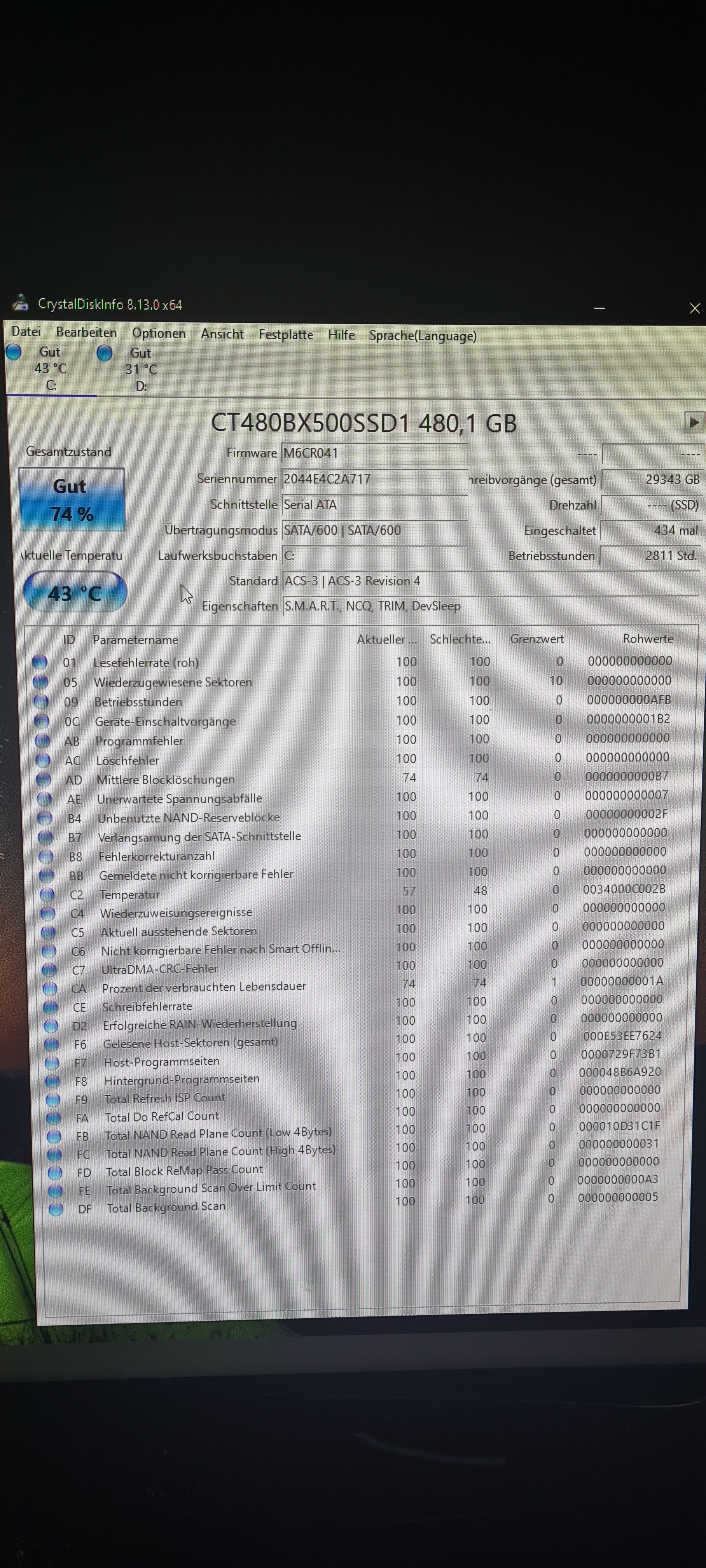
Task: Click status icon for Unerwartete Spannungsabfälle
Action: click(x=44, y=799)
